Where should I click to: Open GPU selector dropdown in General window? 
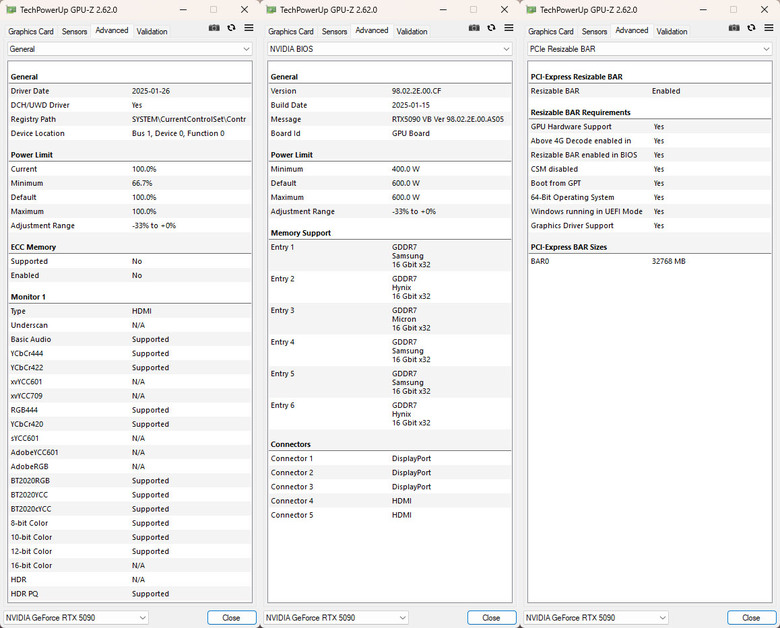(x=76, y=618)
